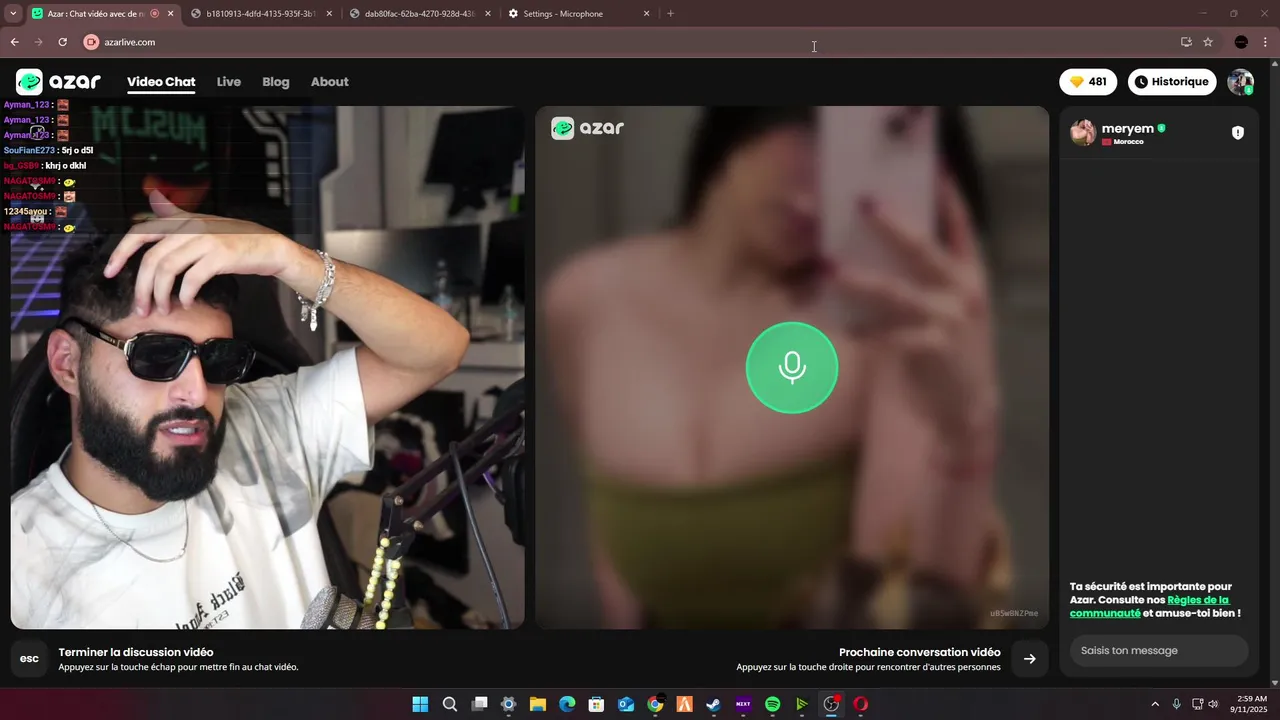Click the username meryem

coord(1128,129)
